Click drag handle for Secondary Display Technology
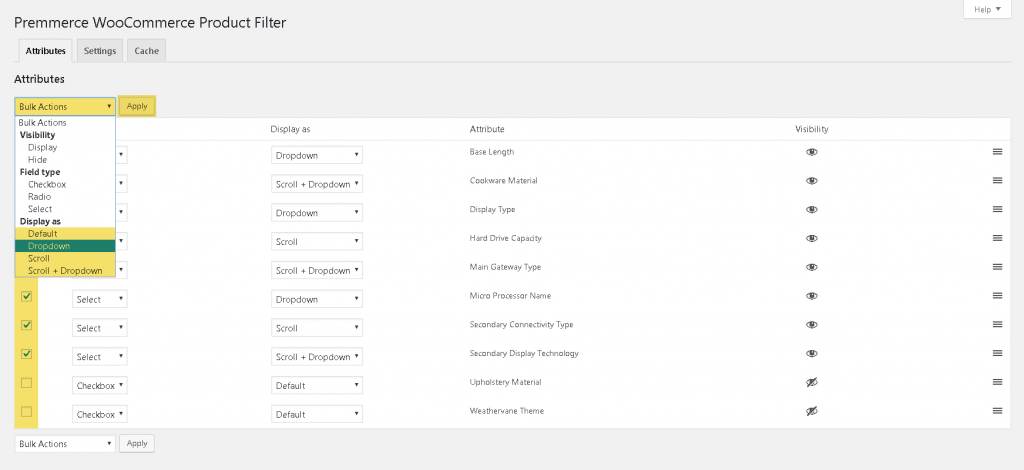This screenshot has height=470, width=1024. click(997, 352)
